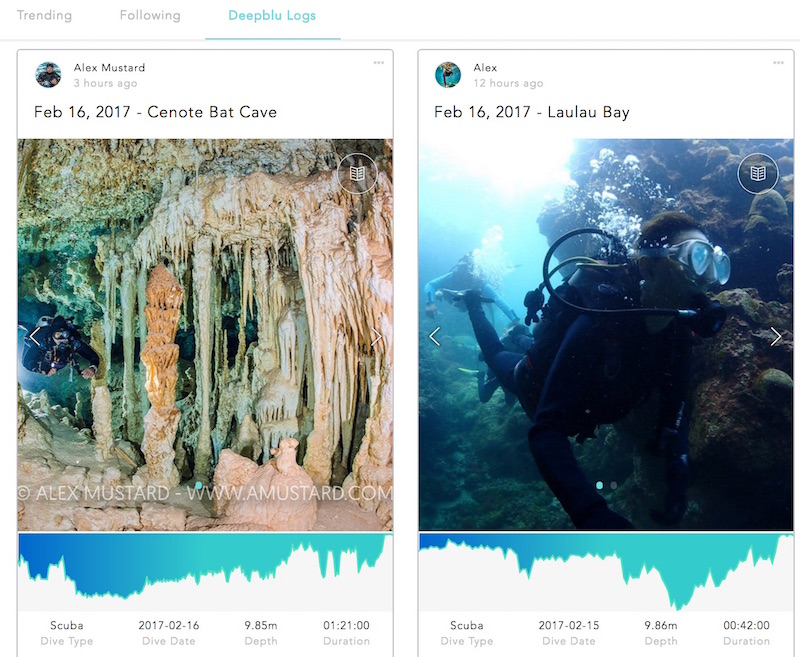Viewport: 800px width, 657px height.
Task: Open dive log book icon on Cenote Bat Cave photo
Action: point(357,173)
